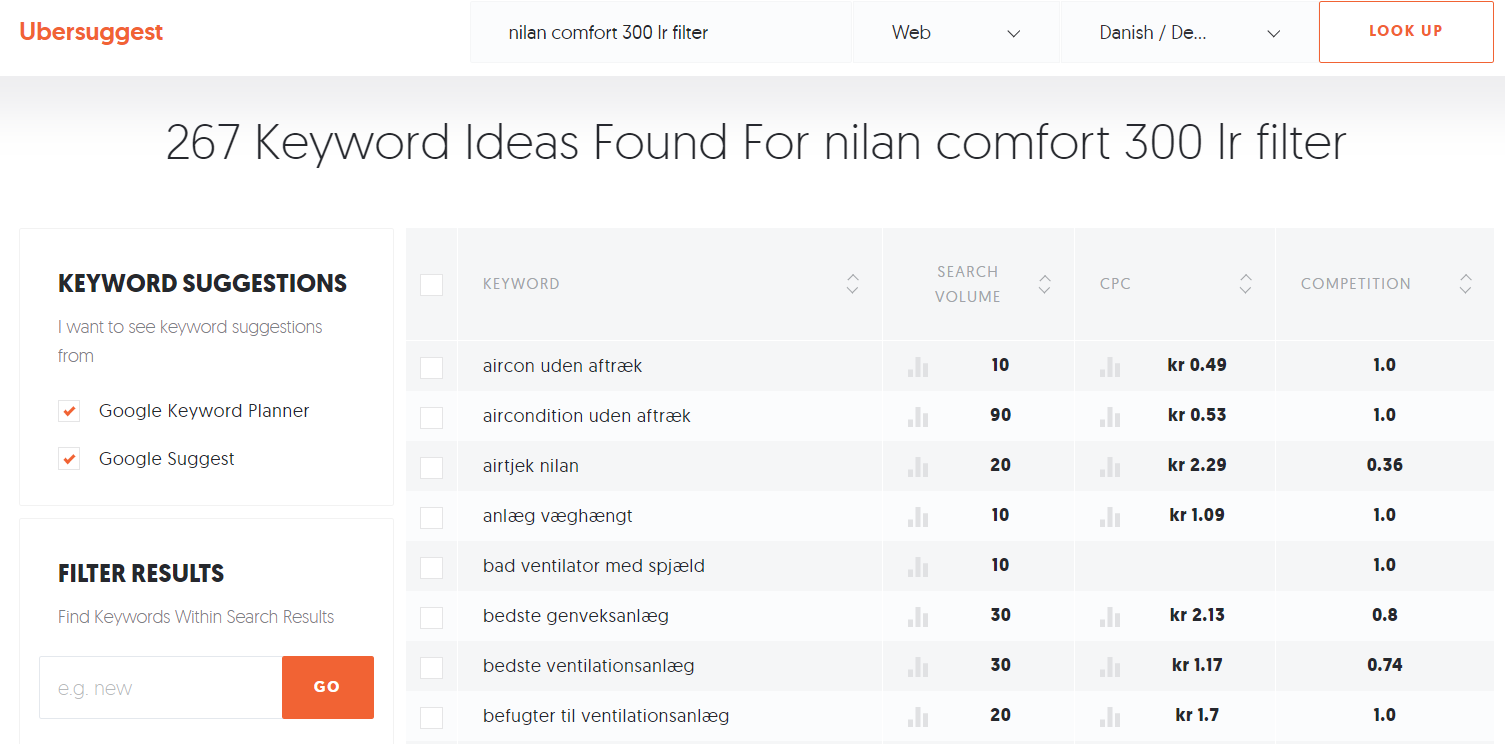Sort by CPC using the arrow icon

click(1245, 284)
